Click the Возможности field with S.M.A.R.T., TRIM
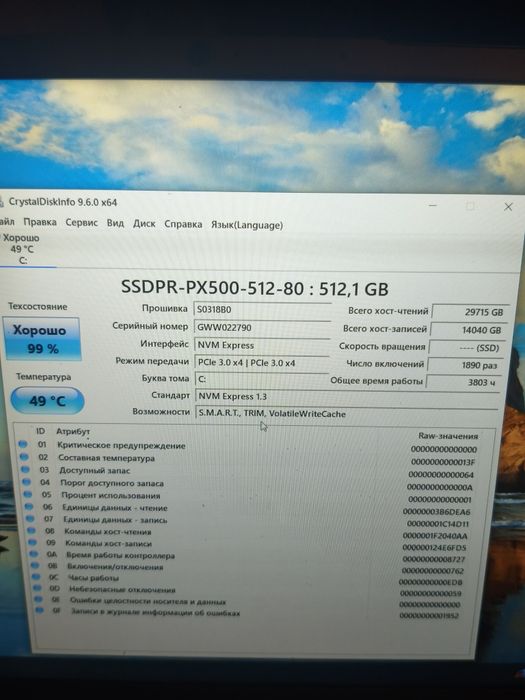Screen dimensions: 525x700 pos(347,413)
